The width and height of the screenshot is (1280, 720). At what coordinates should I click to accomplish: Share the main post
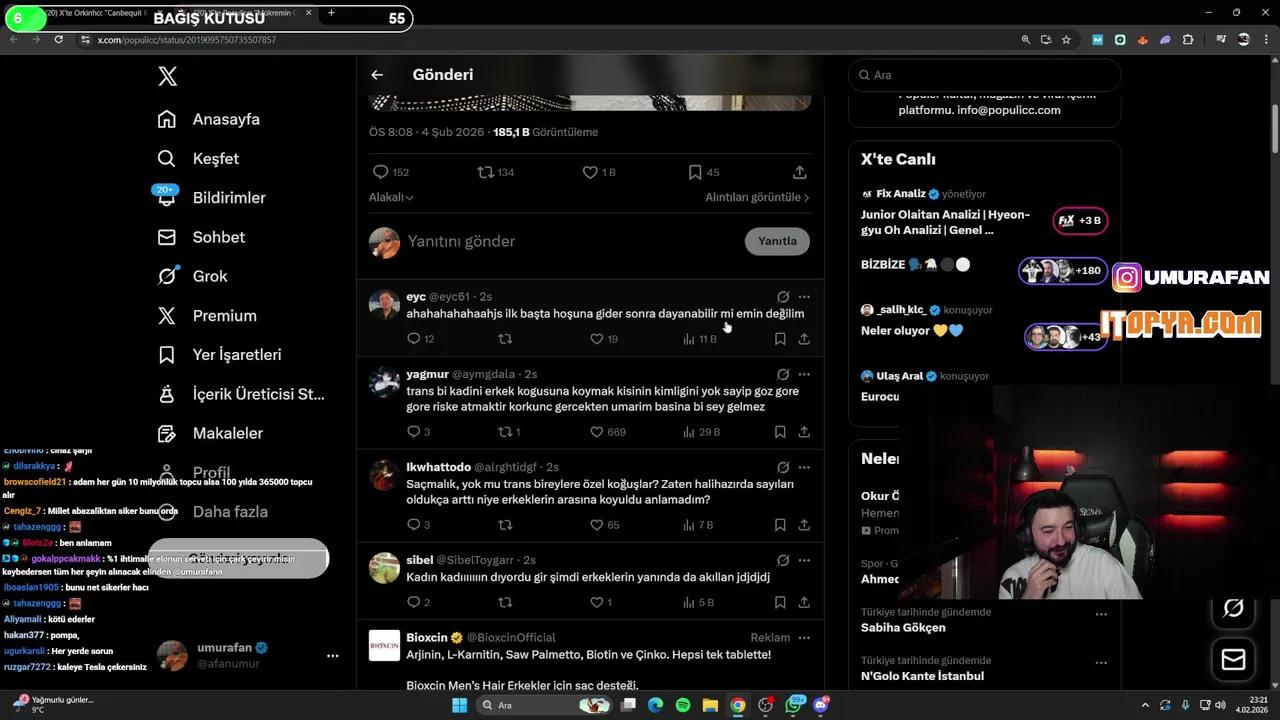[800, 172]
